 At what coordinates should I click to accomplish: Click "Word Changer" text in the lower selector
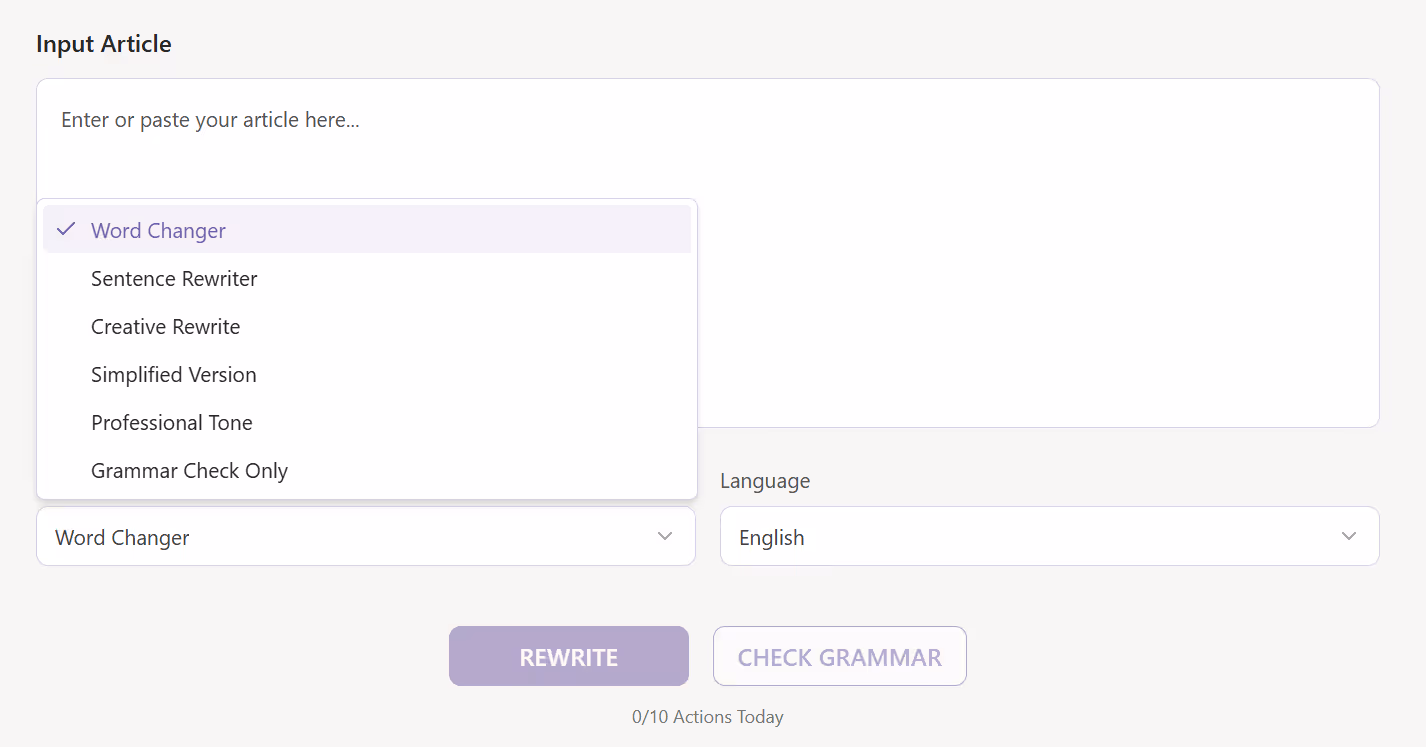121,537
